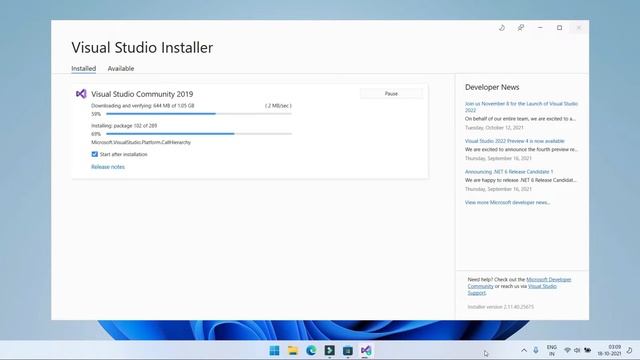
Task: Launch Microsoft Edge from the taskbar
Action: click(x=311, y=351)
